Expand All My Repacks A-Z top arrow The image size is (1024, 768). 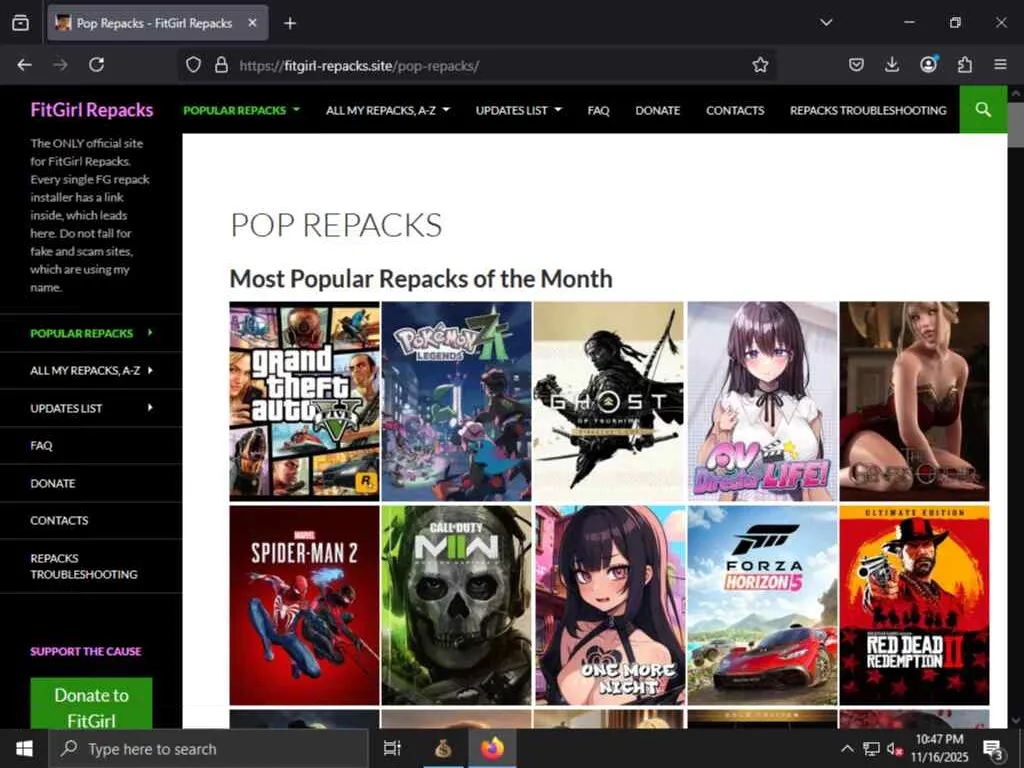[446, 110]
